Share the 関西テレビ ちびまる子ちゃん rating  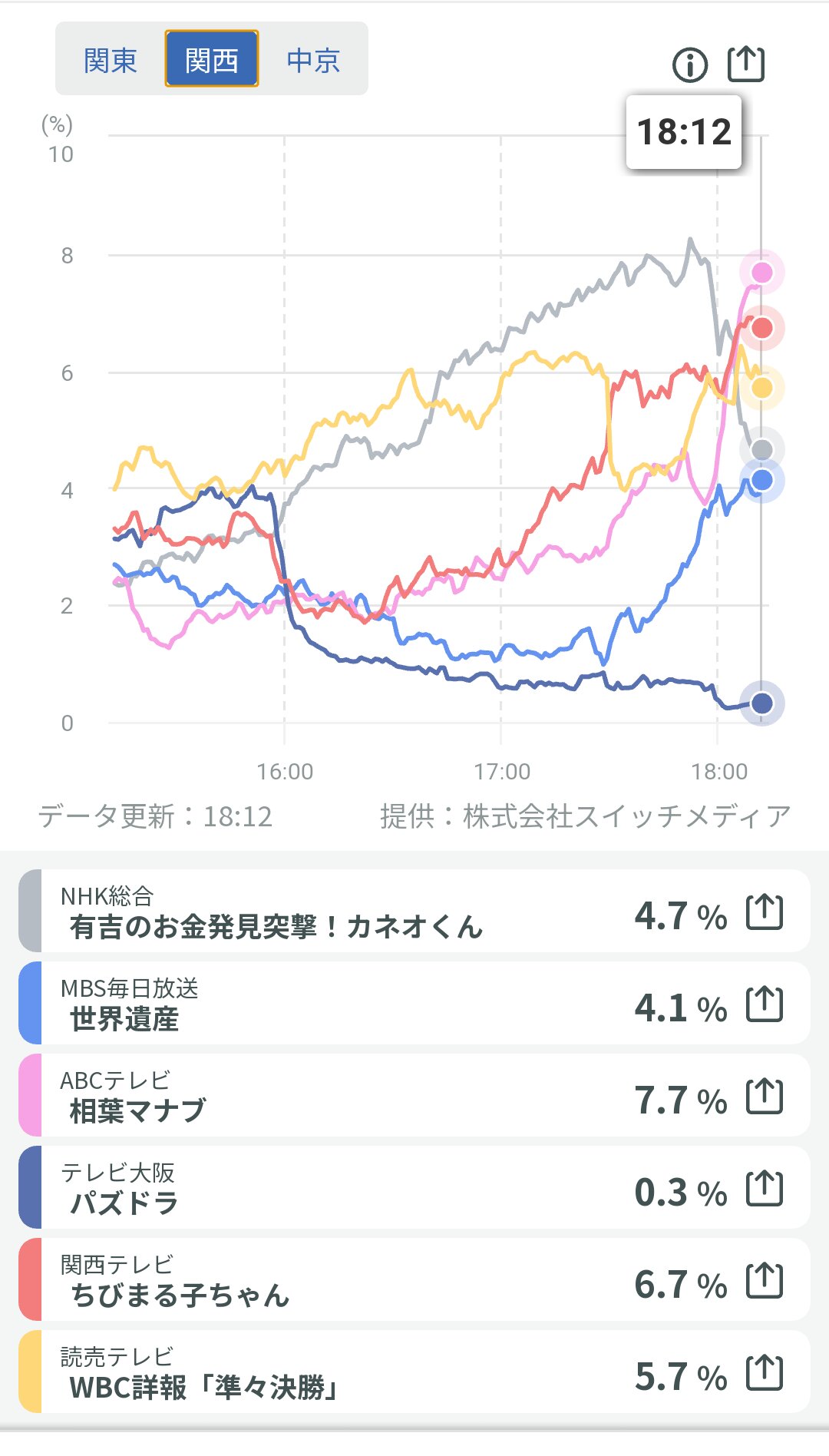pos(765,1281)
